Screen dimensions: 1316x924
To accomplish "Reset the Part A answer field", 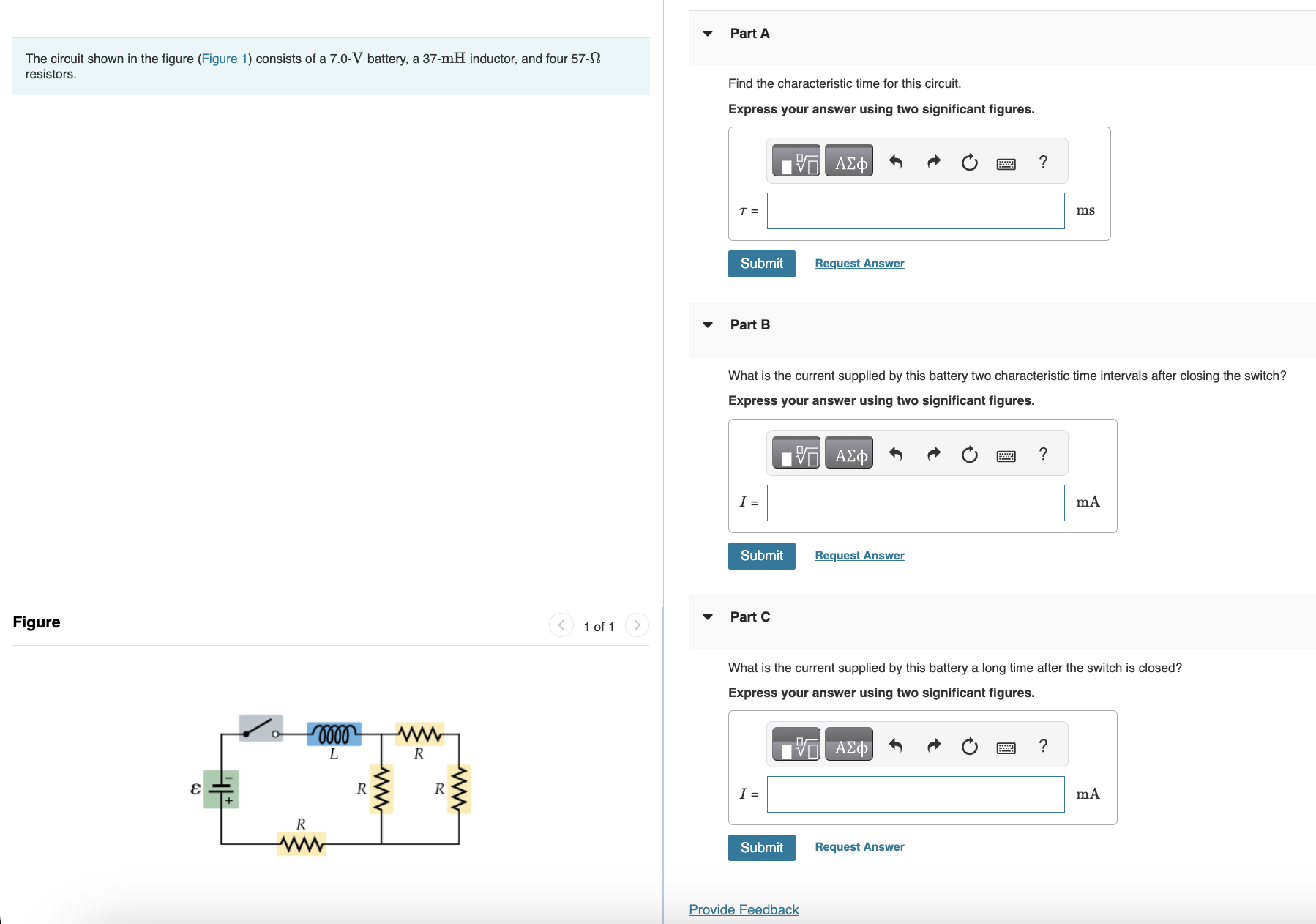I will [x=970, y=162].
